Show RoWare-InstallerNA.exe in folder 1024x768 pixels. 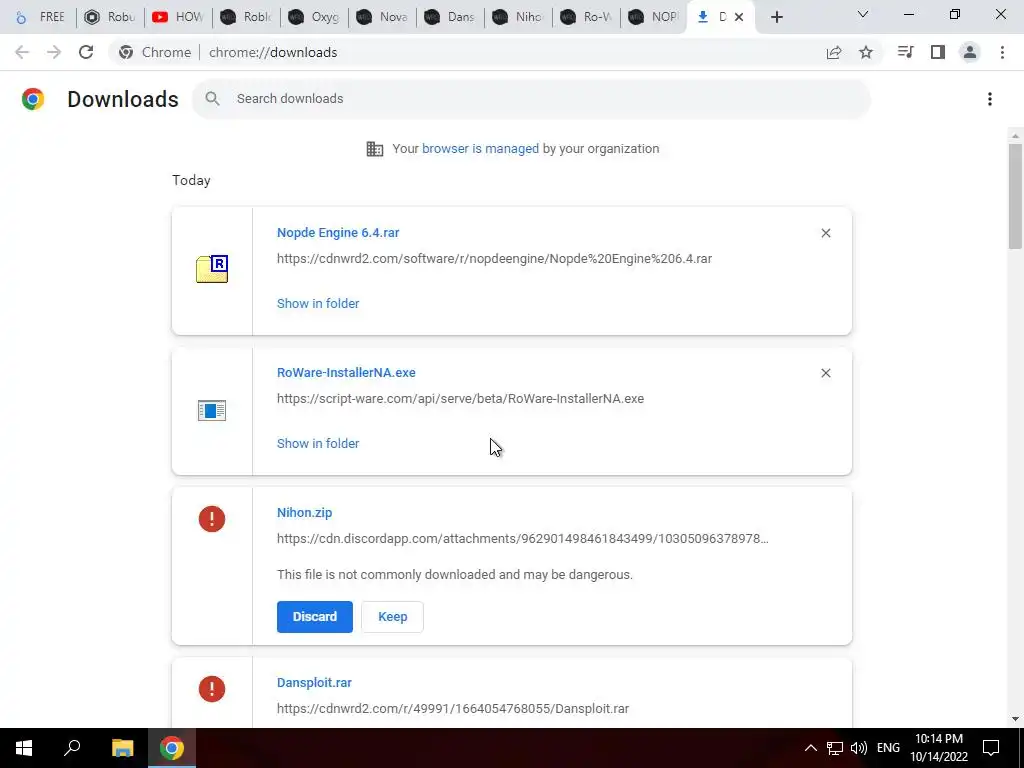coord(318,443)
